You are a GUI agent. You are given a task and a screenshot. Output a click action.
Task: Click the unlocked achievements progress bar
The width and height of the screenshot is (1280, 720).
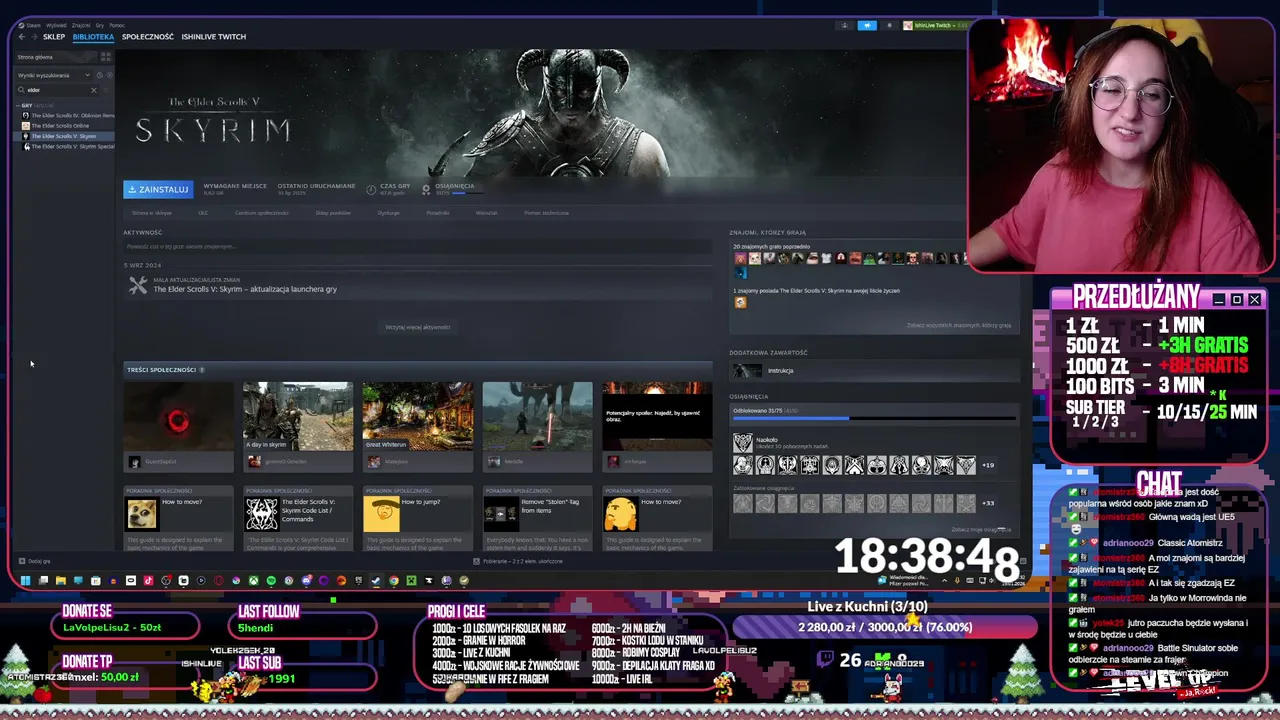coord(874,418)
